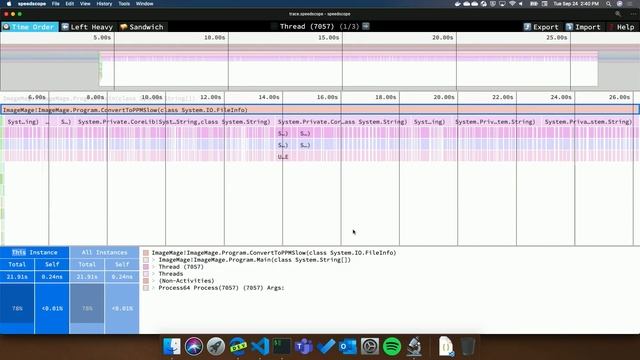
Task: Launch Siri from the dock
Action: point(194,347)
